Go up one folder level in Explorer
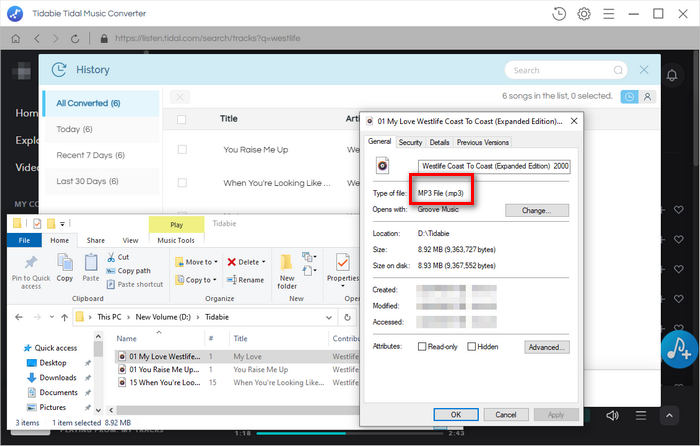Screen dimensions: 700x446 (x=65, y=317)
